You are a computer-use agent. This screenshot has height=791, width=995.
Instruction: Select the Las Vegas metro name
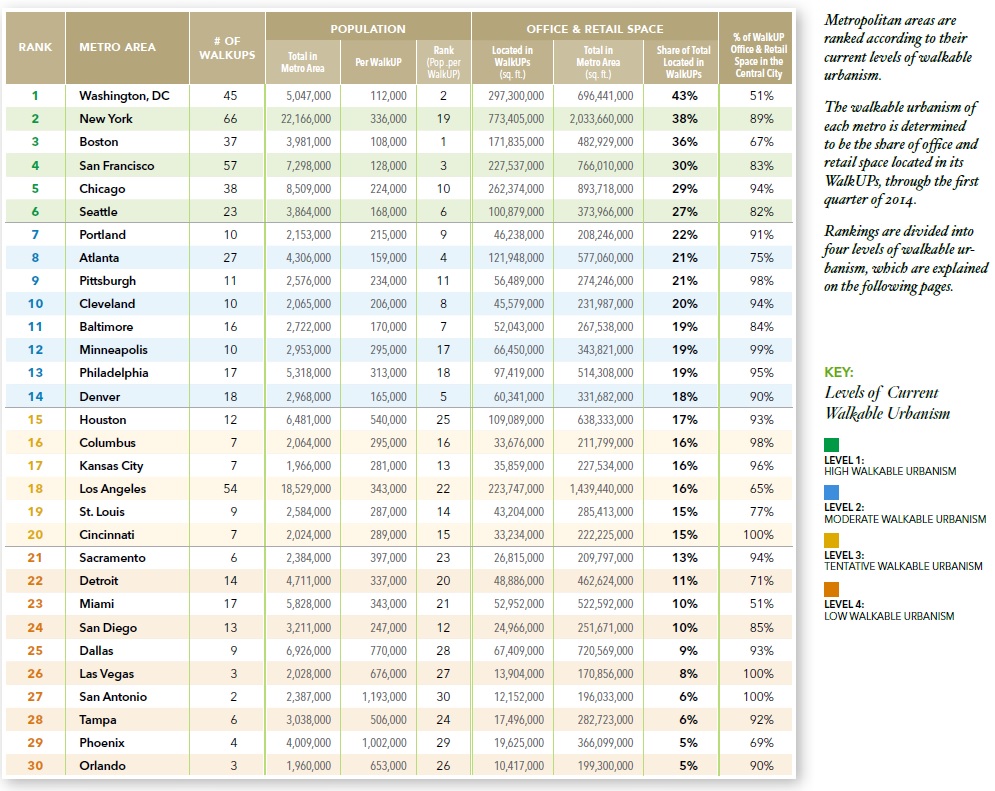[x=107, y=674]
